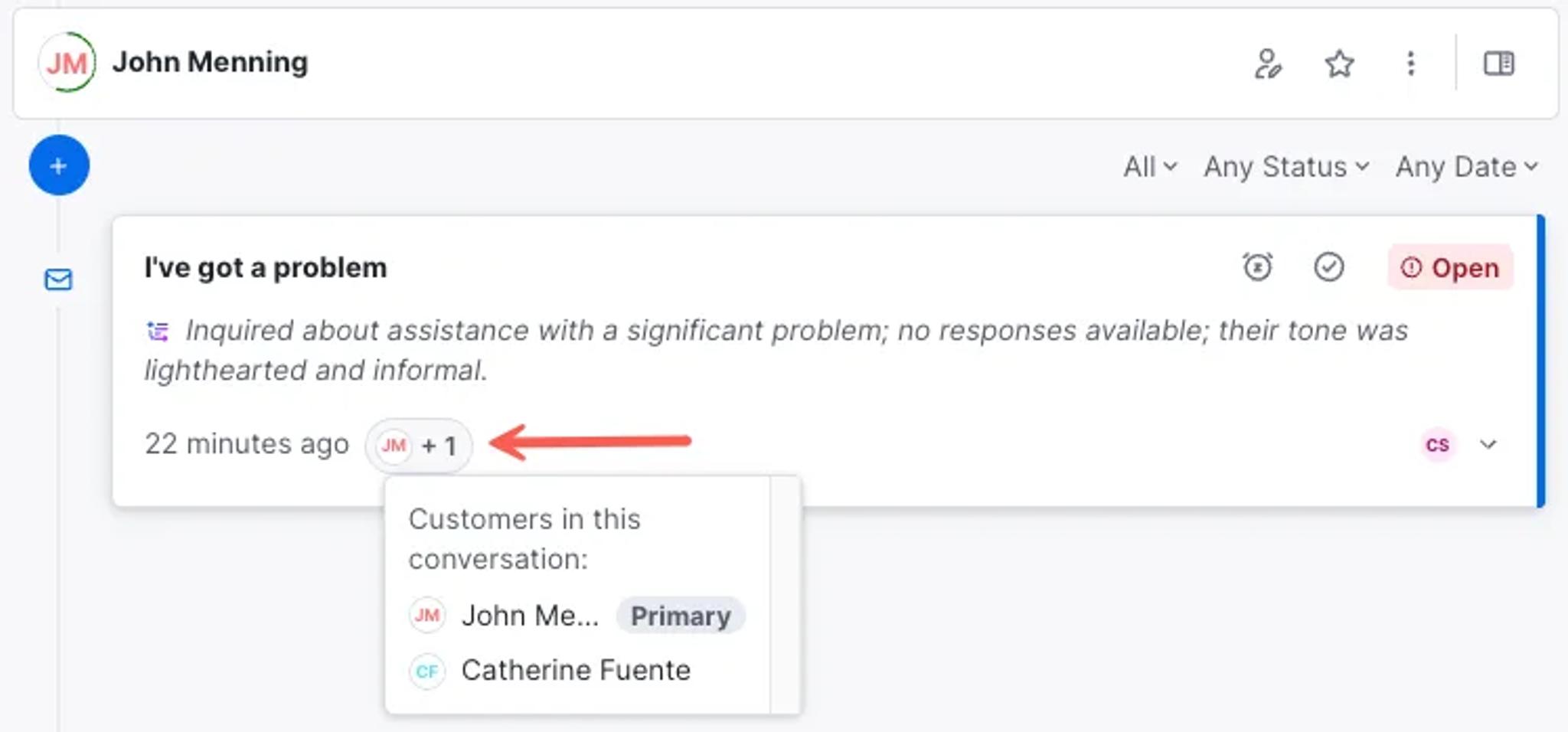Click JM avatar beside John Me... in popup
1568x732 pixels.
(426, 616)
